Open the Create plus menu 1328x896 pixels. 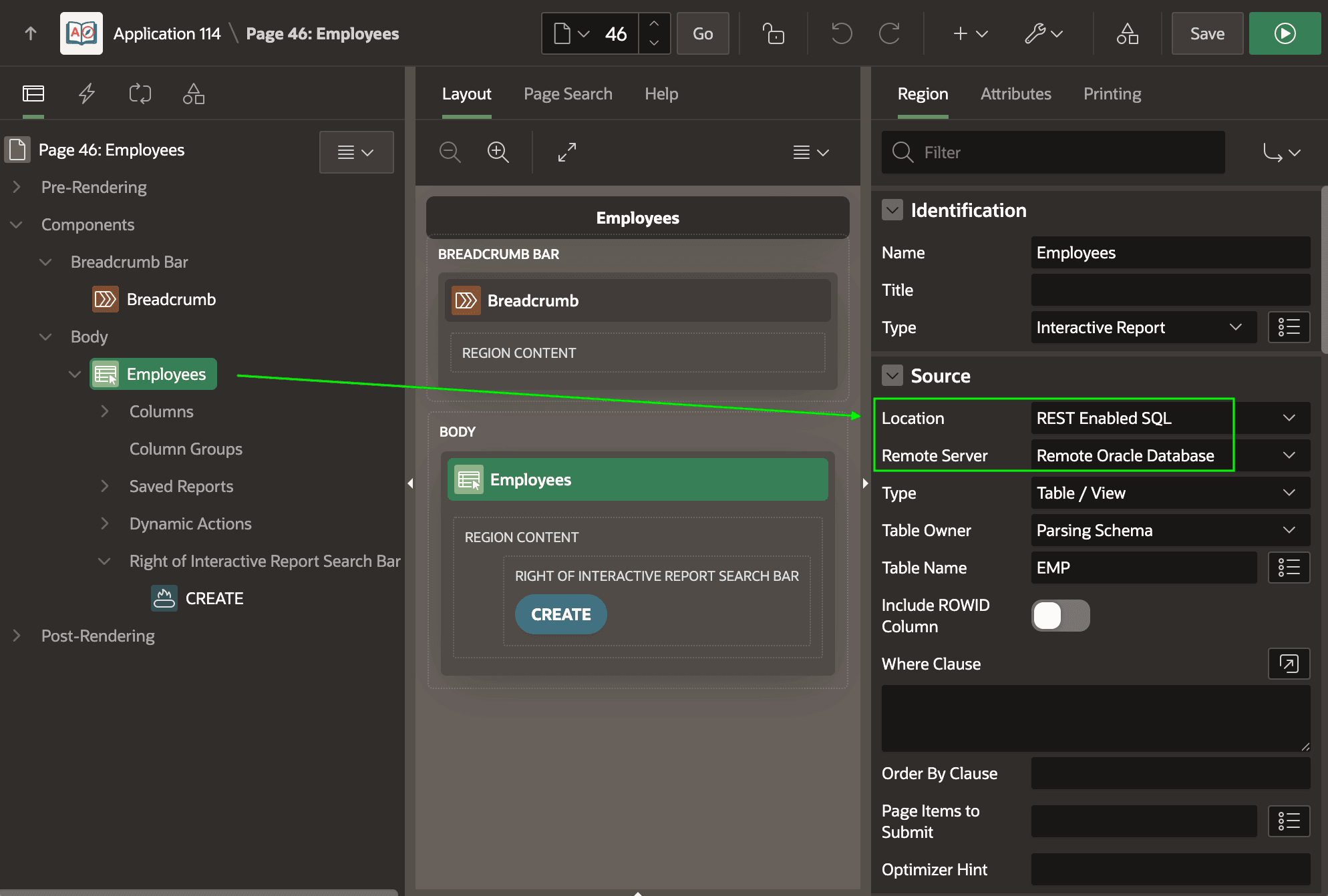[x=970, y=33]
